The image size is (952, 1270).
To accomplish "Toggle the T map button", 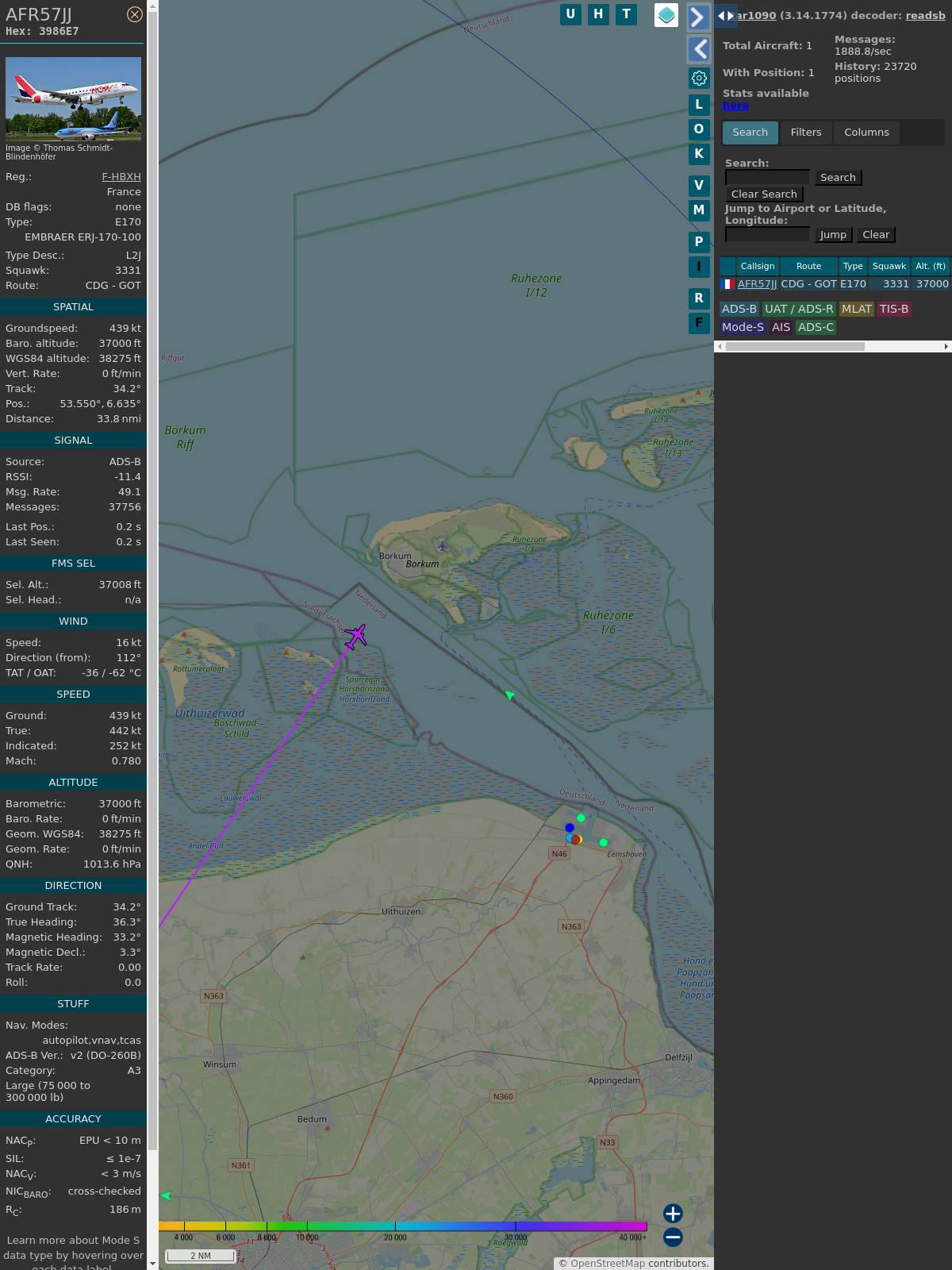I will [626, 14].
